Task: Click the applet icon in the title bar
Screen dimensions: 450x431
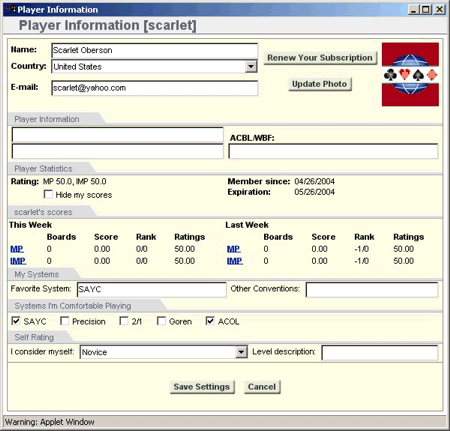Action: tap(11, 9)
